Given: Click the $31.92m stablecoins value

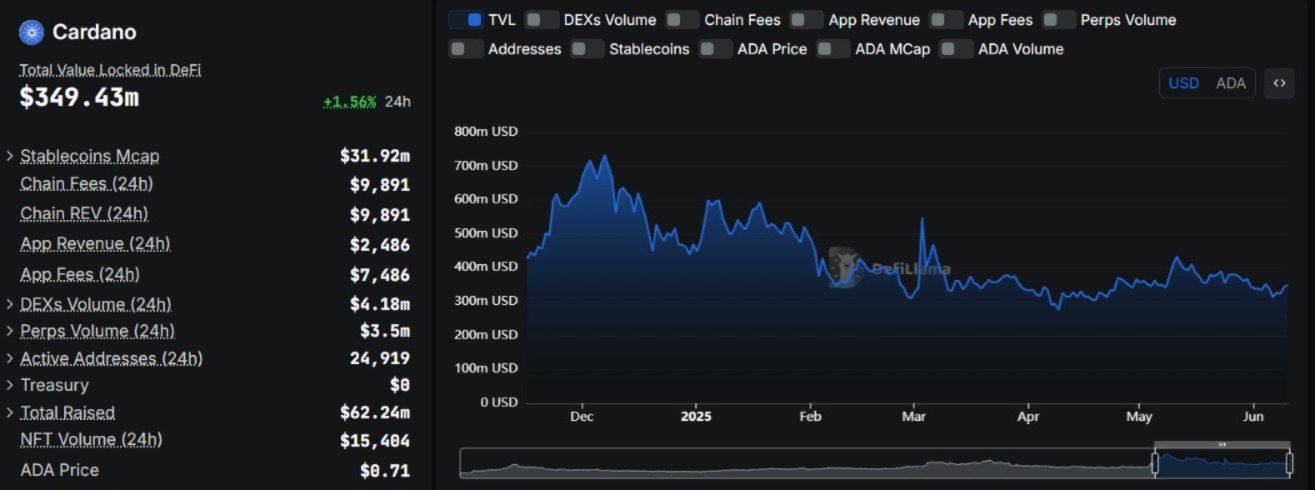Looking at the screenshot, I should point(375,156).
